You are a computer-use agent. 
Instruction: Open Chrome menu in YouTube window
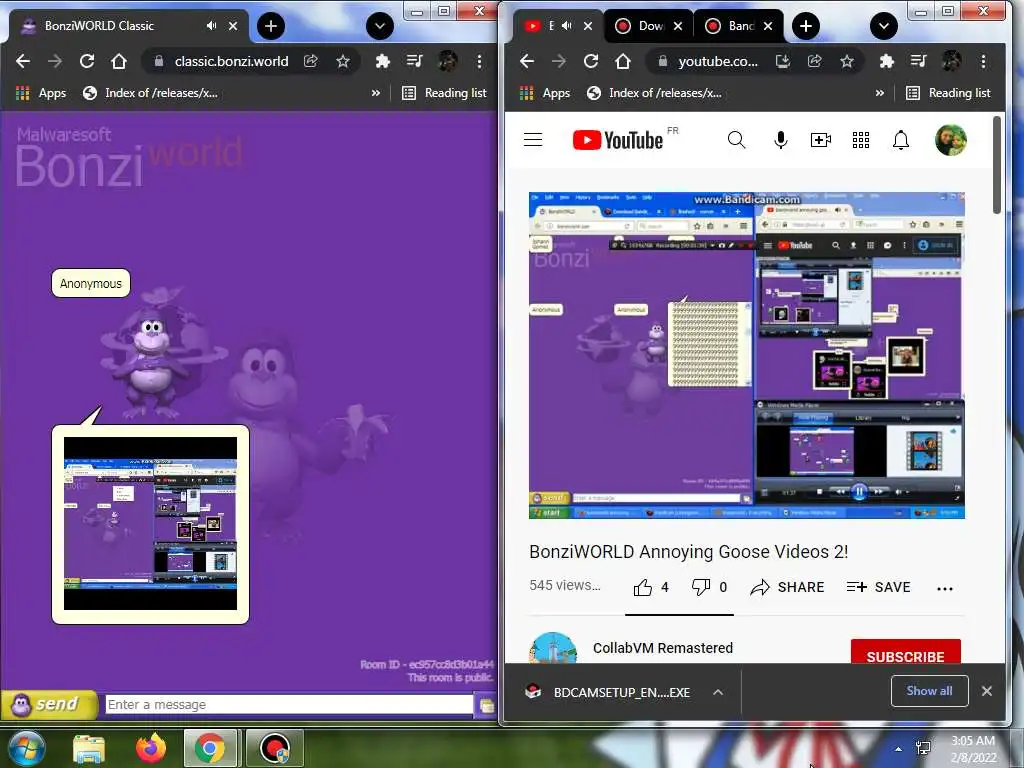coord(984,61)
